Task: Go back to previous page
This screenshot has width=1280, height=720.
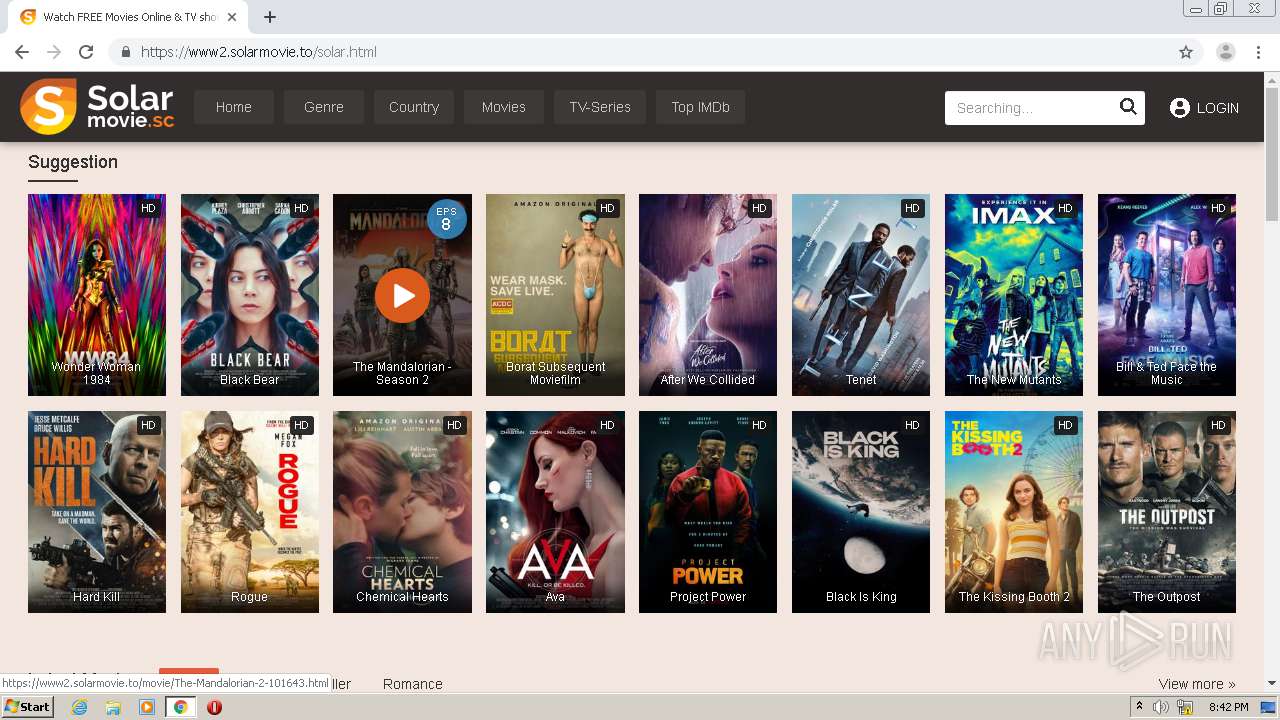Action: tap(22, 52)
